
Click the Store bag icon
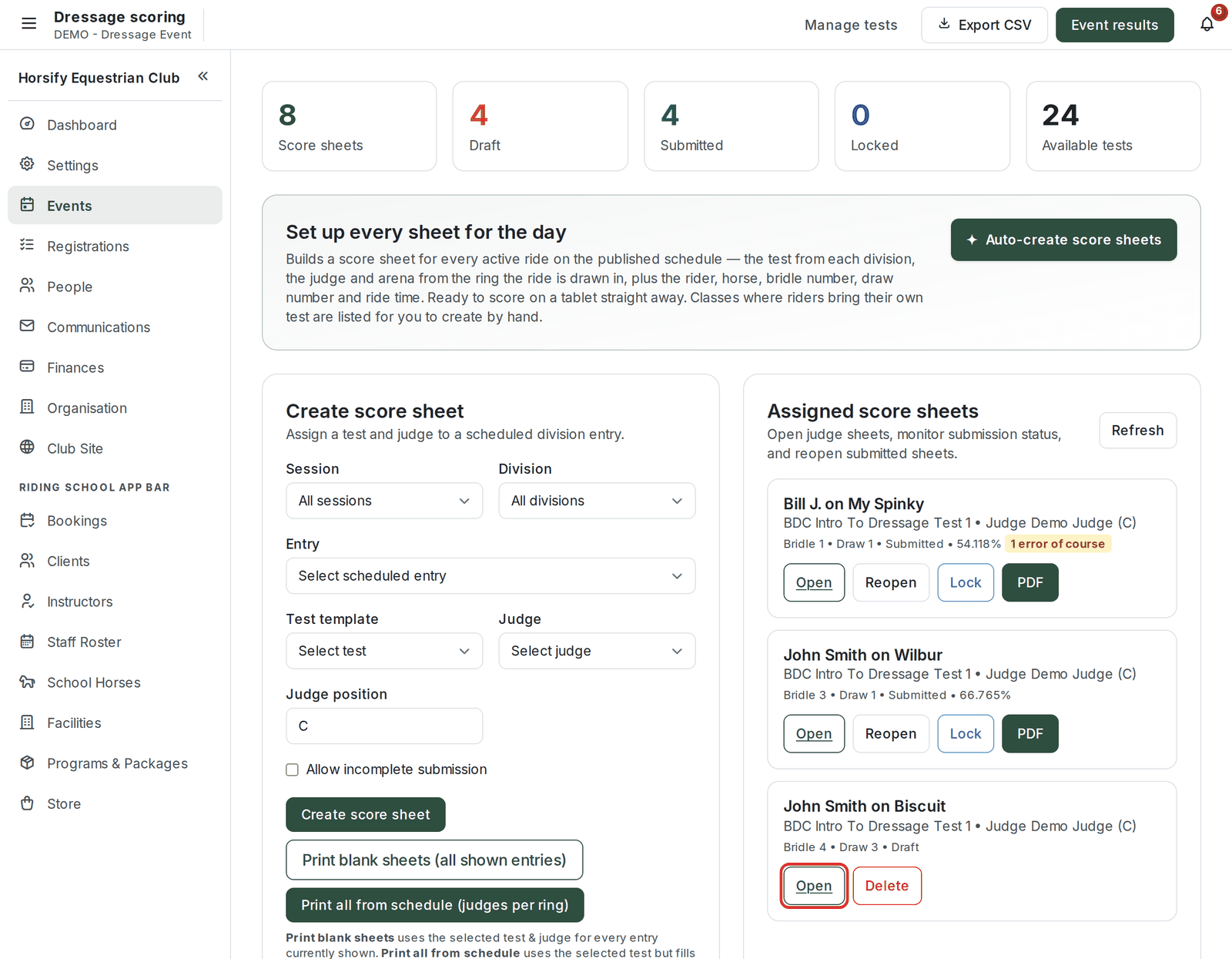coord(27,803)
